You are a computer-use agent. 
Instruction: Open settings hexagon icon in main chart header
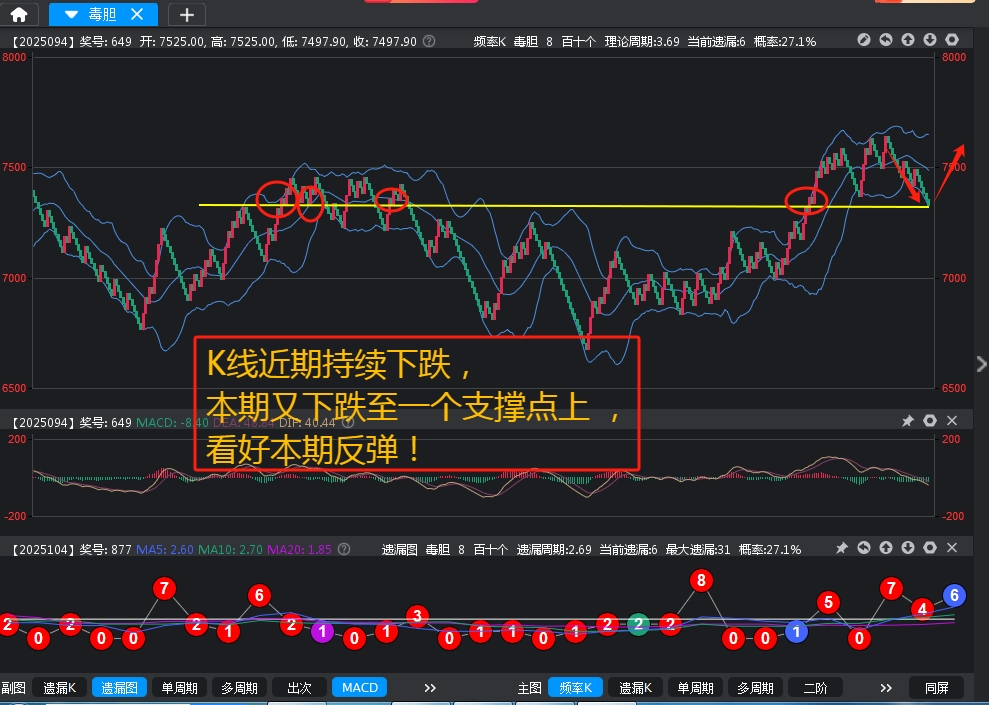click(952, 40)
